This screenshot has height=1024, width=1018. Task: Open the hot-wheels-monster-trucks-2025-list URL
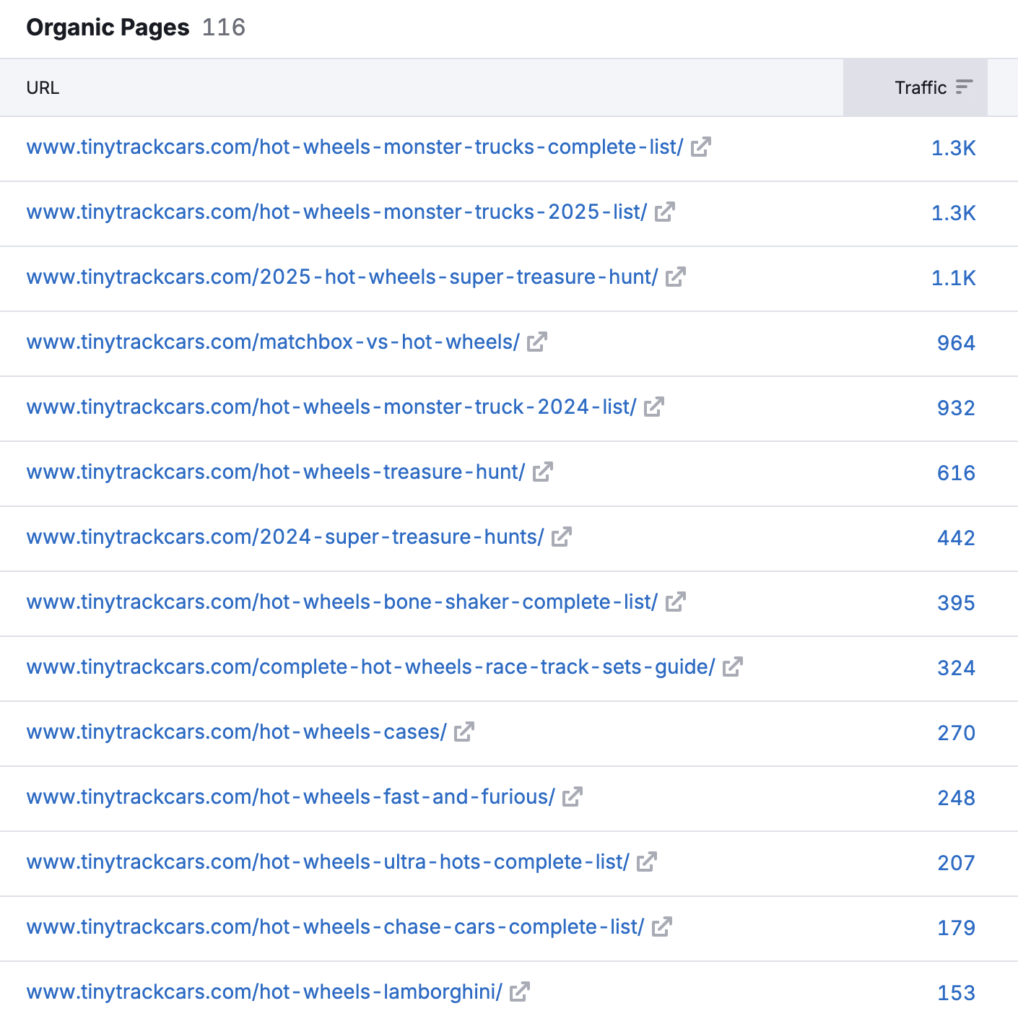pyautogui.click(x=336, y=212)
